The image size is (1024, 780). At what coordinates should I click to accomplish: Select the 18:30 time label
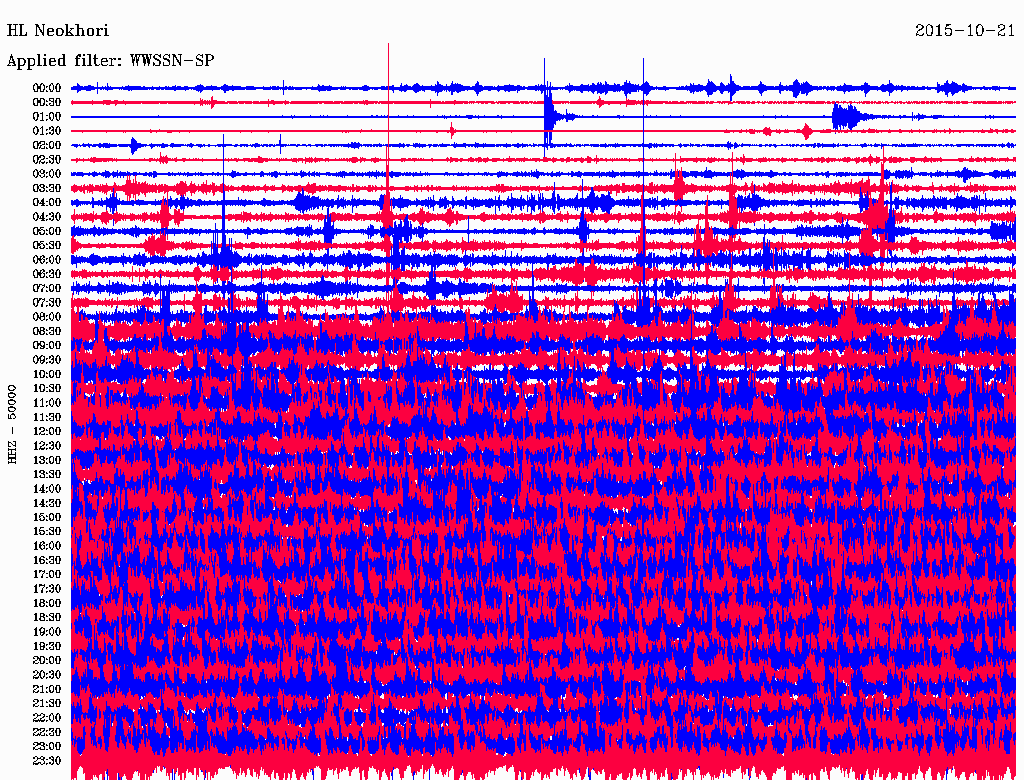tap(47, 617)
